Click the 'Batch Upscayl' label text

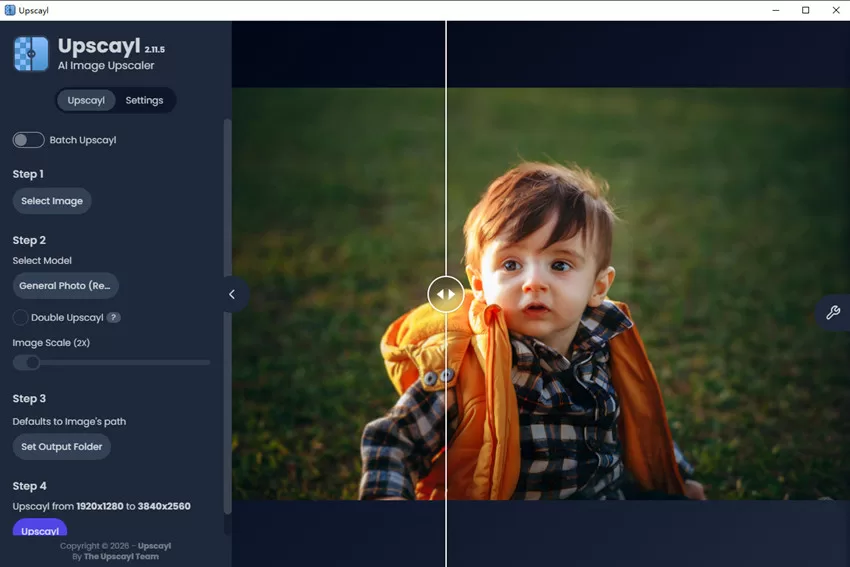[x=83, y=140]
